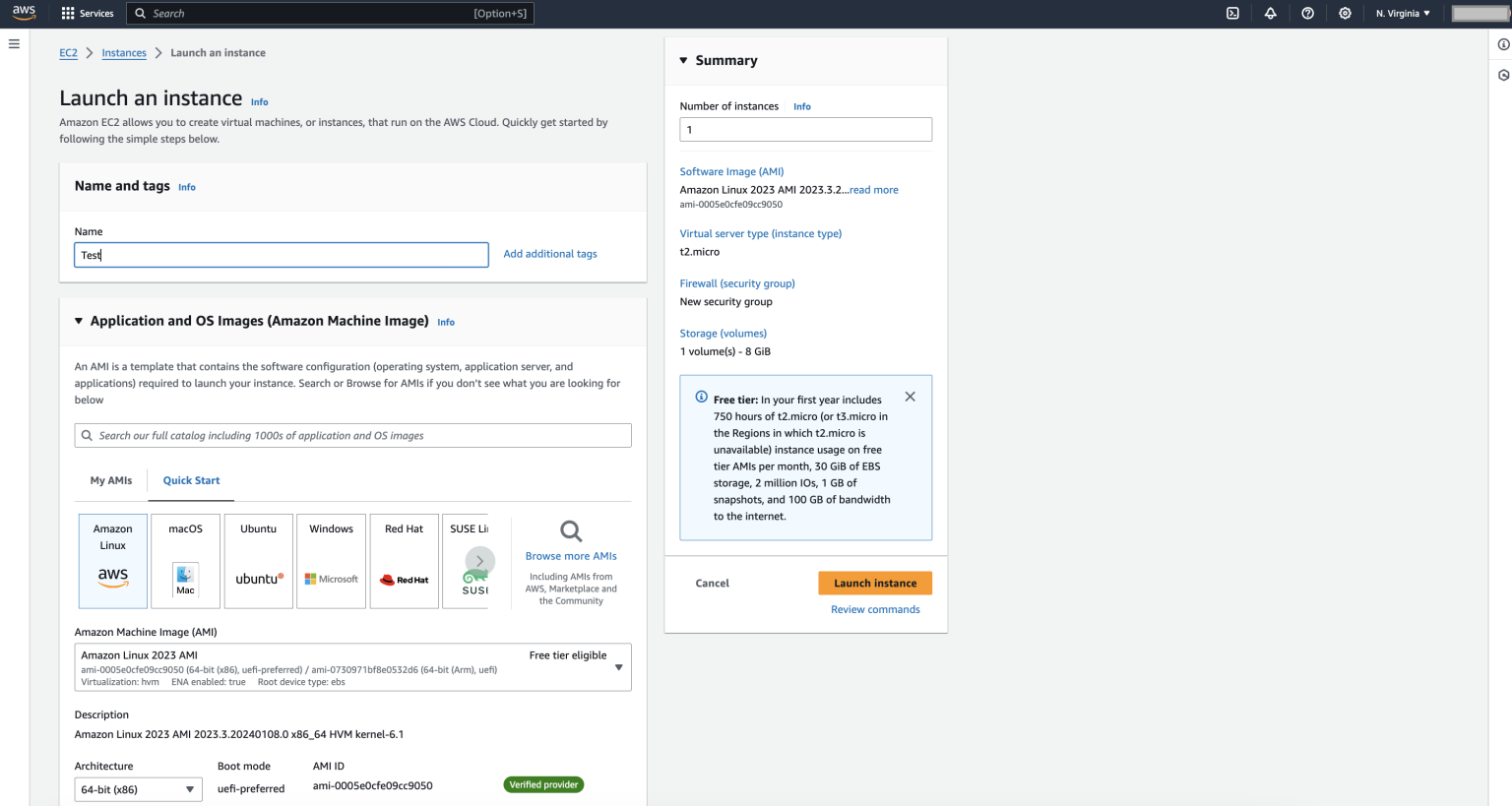1512x806 pixels.
Task: Select the Red Hat AMI tile
Action: coord(404,561)
